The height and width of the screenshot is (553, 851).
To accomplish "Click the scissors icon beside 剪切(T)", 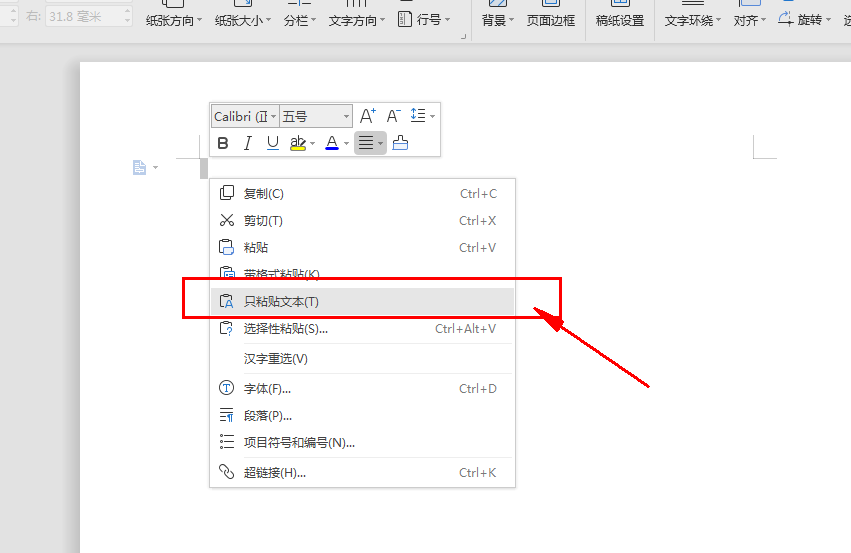I will pyautogui.click(x=227, y=220).
